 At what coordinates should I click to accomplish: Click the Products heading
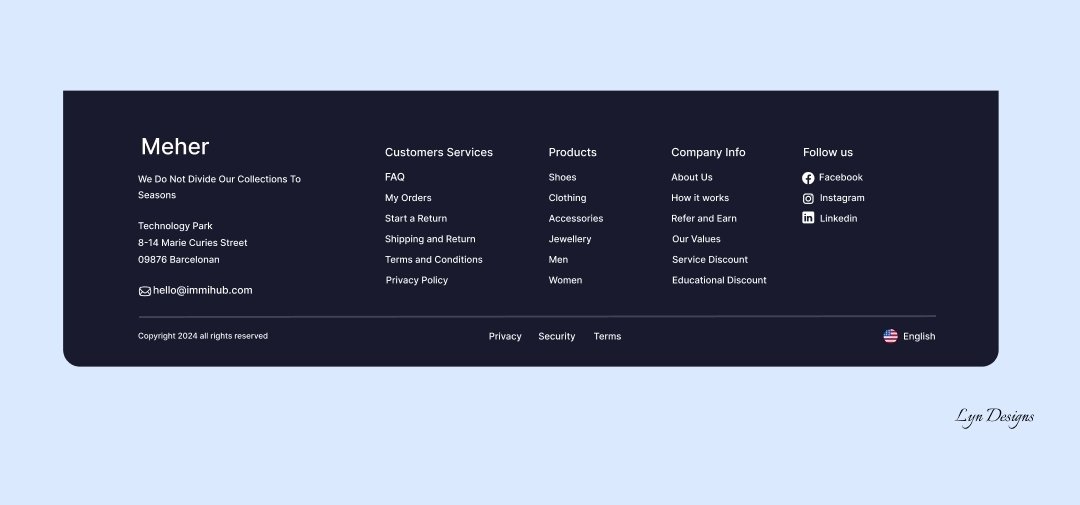coord(573,152)
